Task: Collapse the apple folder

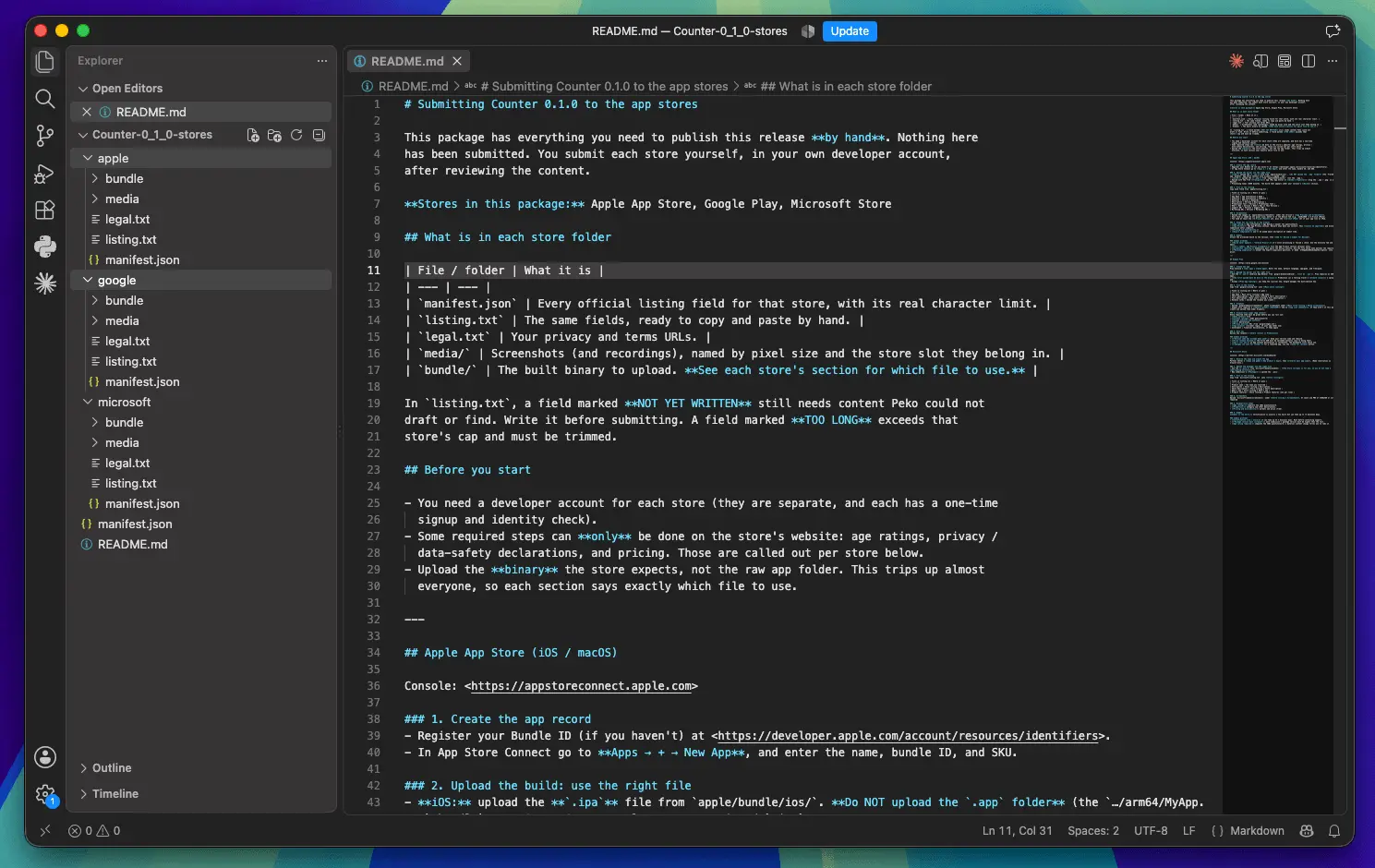Action: tap(89, 159)
